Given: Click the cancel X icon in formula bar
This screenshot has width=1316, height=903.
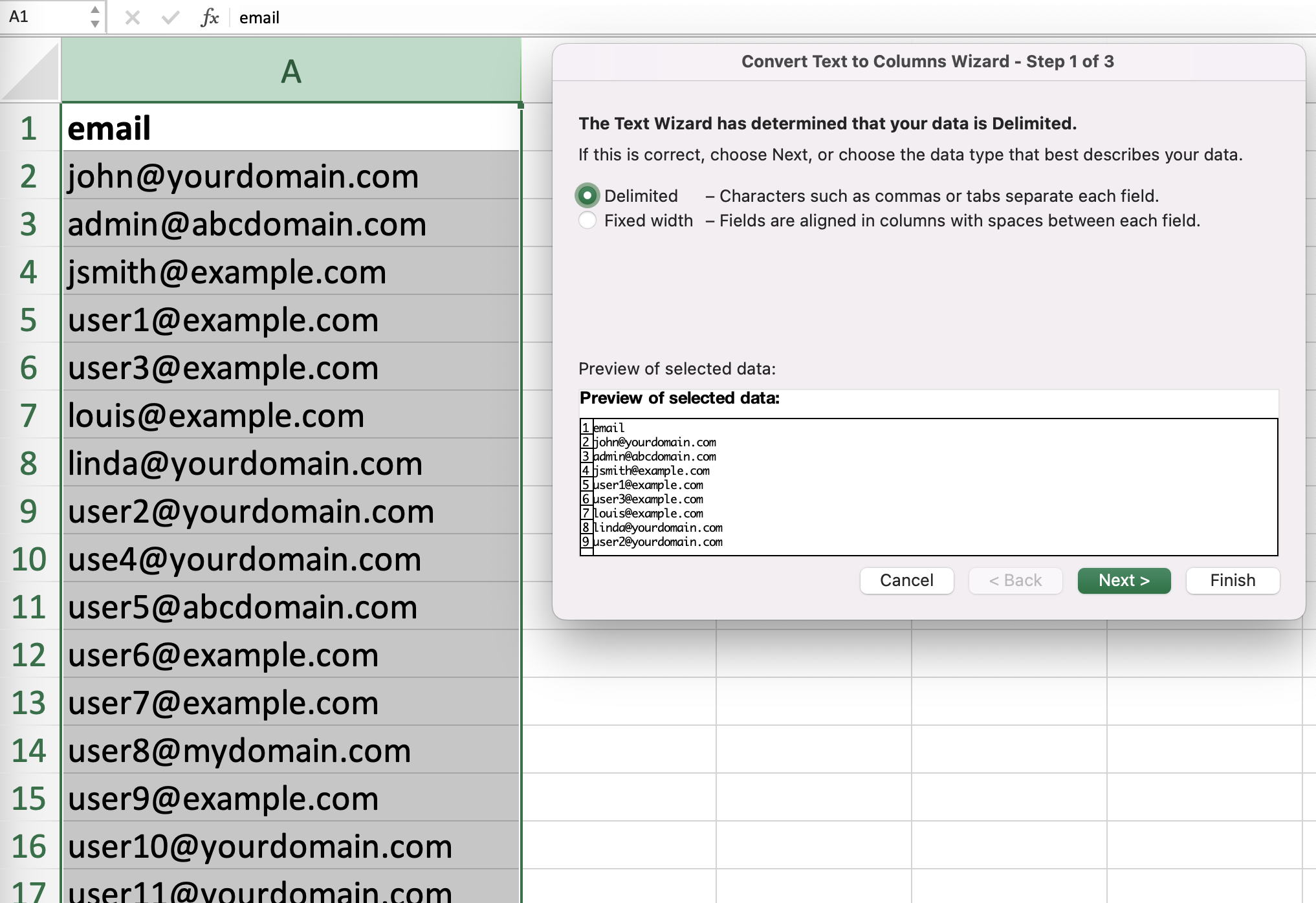Looking at the screenshot, I should 133,17.
